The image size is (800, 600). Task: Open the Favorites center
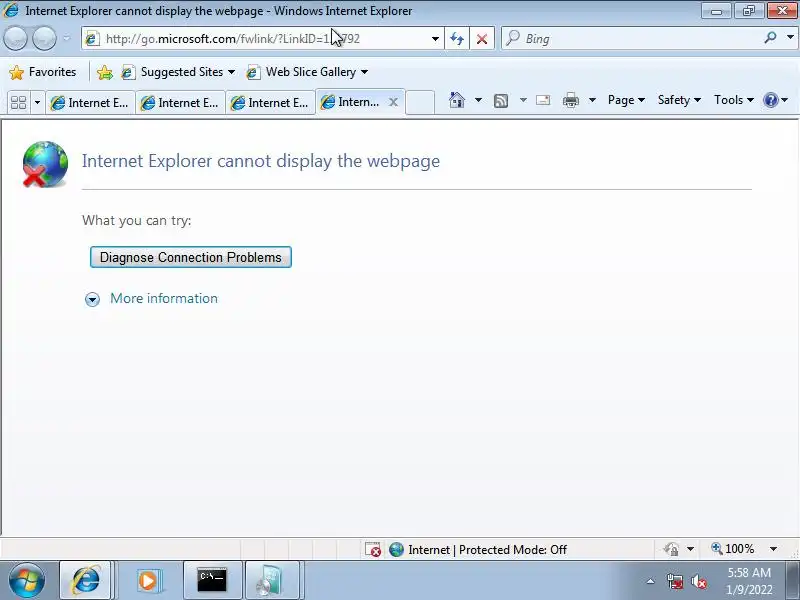(43, 72)
